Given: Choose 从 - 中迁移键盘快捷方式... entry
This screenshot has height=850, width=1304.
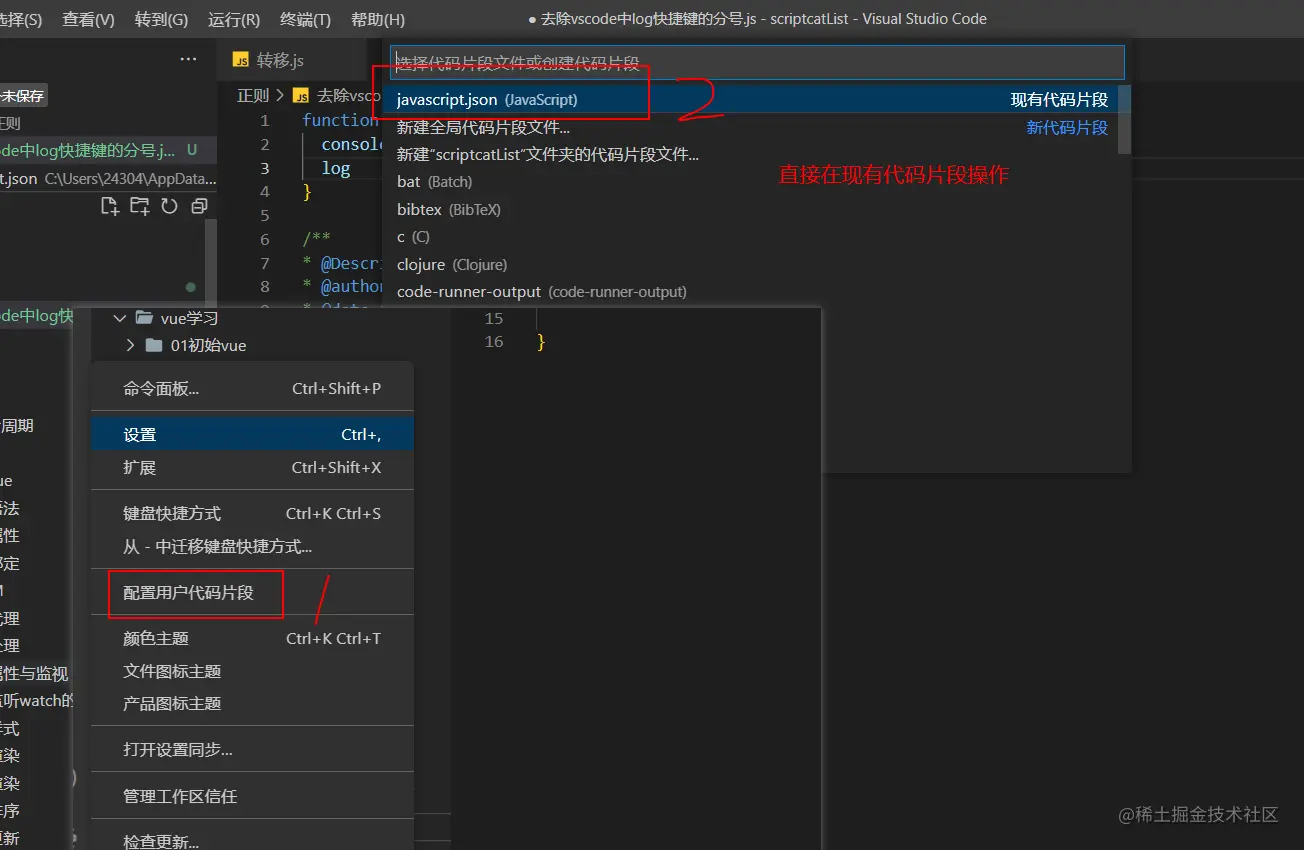Looking at the screenshot, I should [252, 547].
